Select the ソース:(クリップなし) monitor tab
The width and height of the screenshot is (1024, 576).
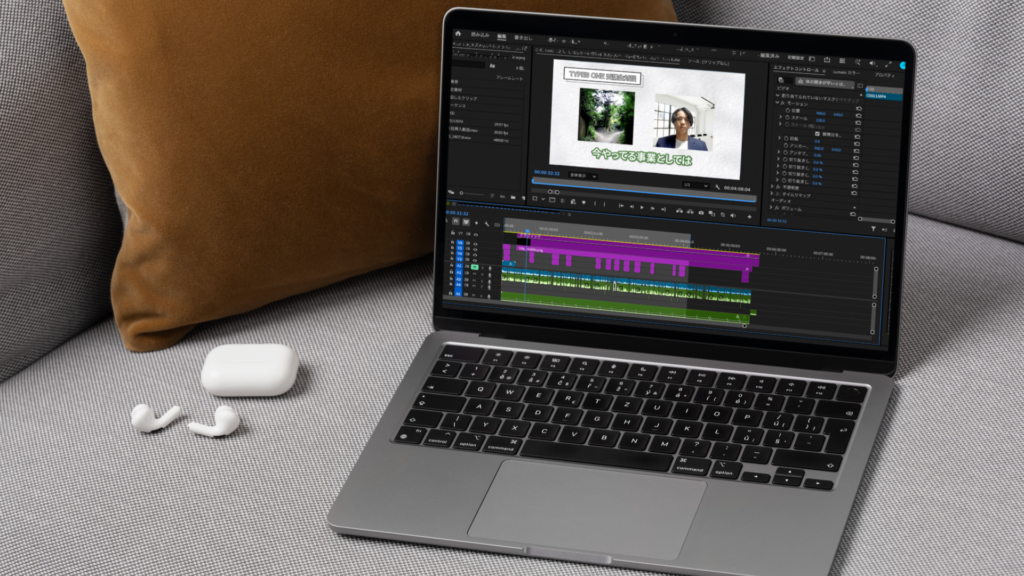[x=709, y=63]
